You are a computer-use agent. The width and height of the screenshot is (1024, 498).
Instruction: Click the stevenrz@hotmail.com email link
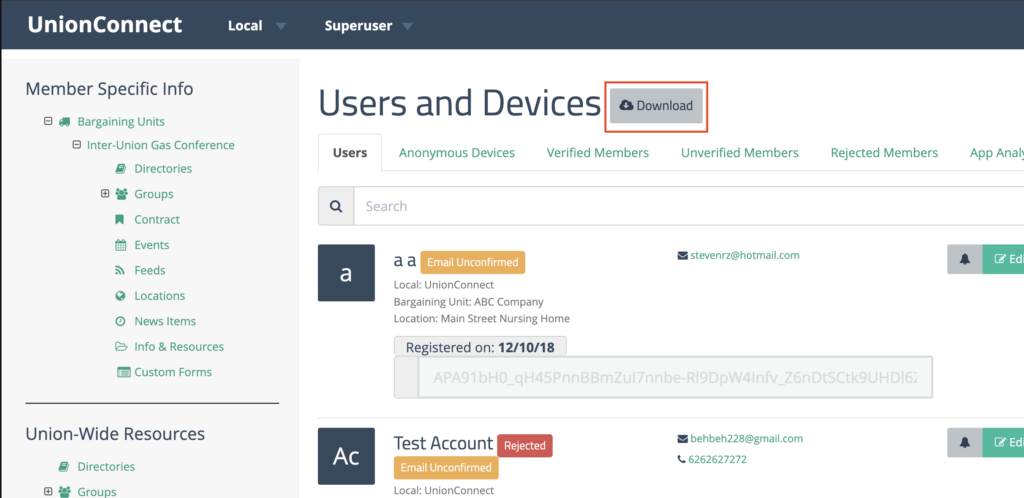(744, 255)
